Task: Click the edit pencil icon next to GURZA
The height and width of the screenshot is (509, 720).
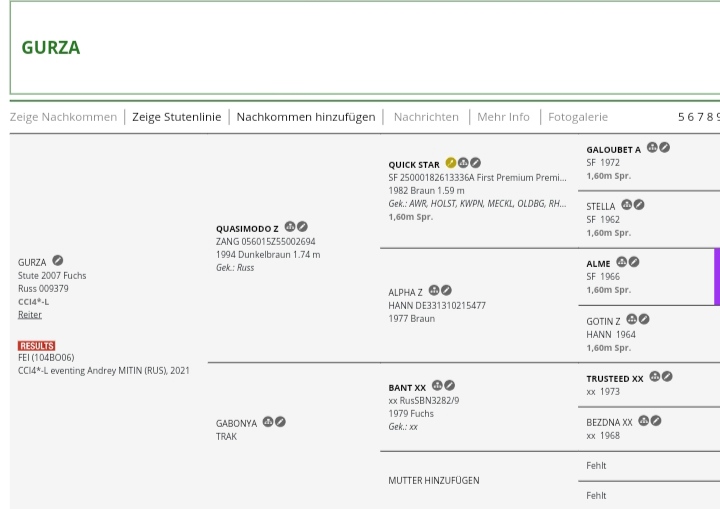Action: tap(58, 261)
